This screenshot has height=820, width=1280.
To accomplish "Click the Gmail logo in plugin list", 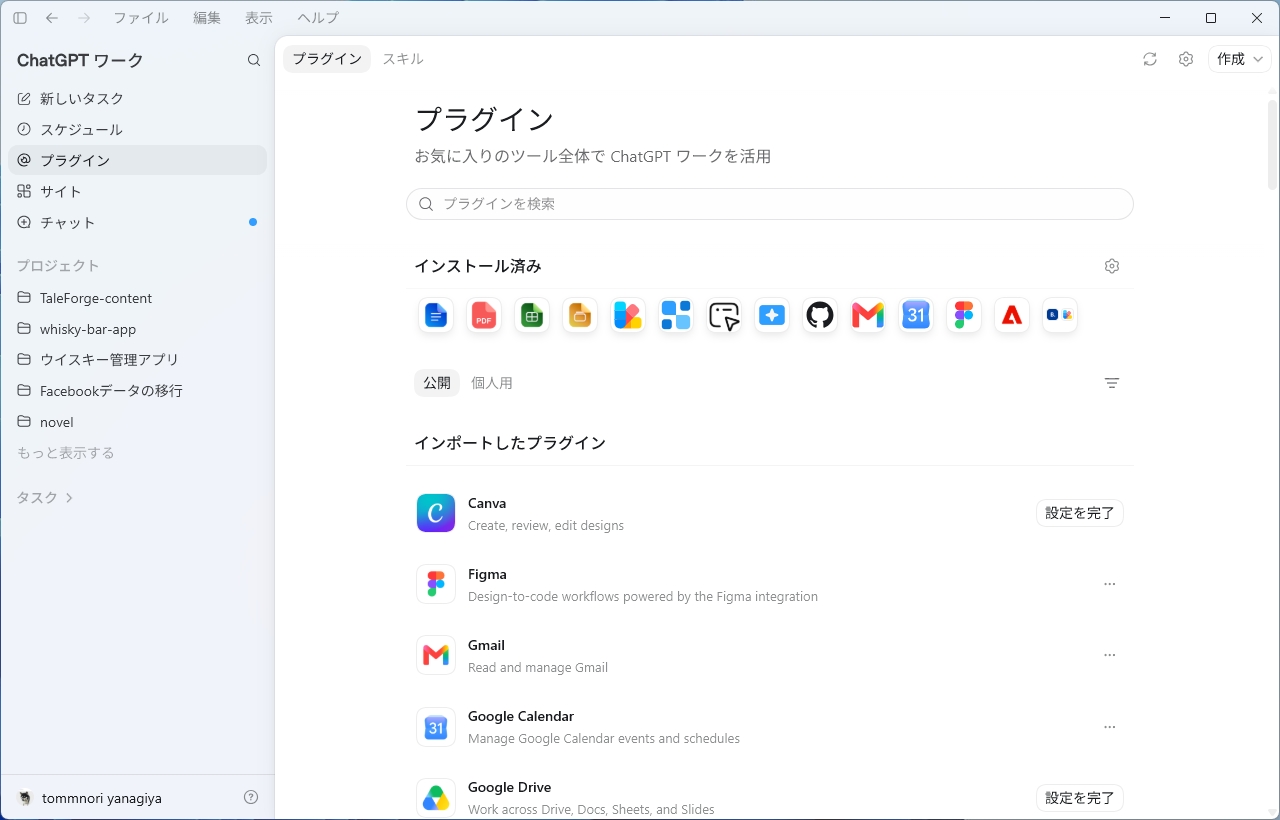I will click(436, 655).
